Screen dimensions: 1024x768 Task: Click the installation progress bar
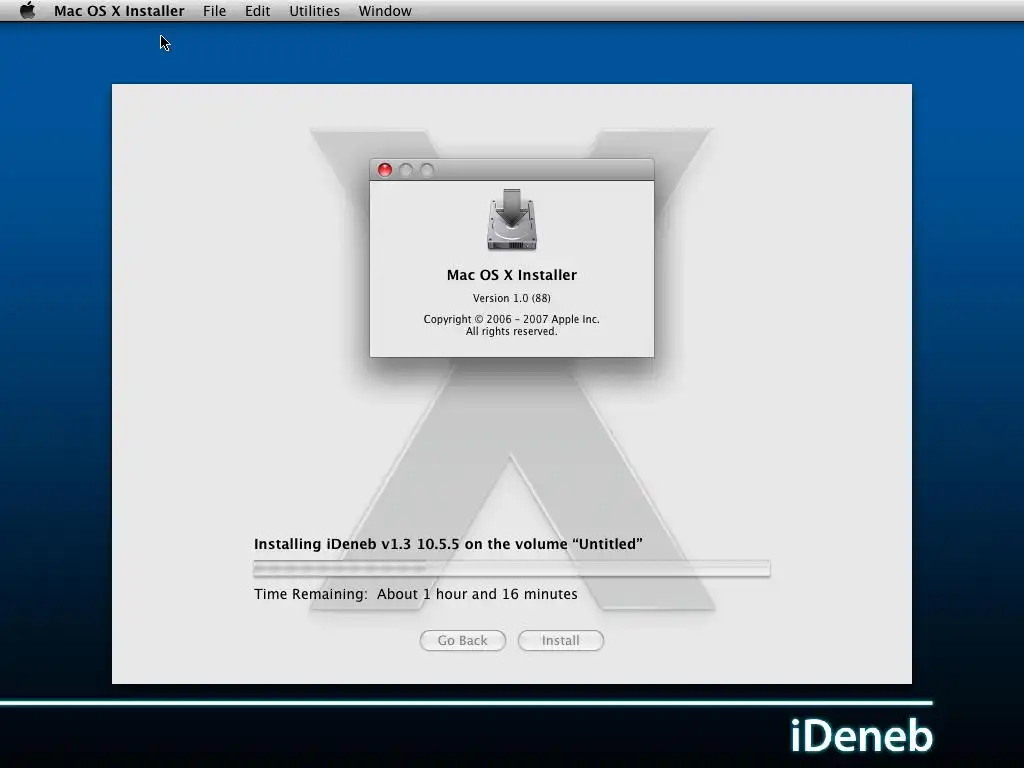511,568
